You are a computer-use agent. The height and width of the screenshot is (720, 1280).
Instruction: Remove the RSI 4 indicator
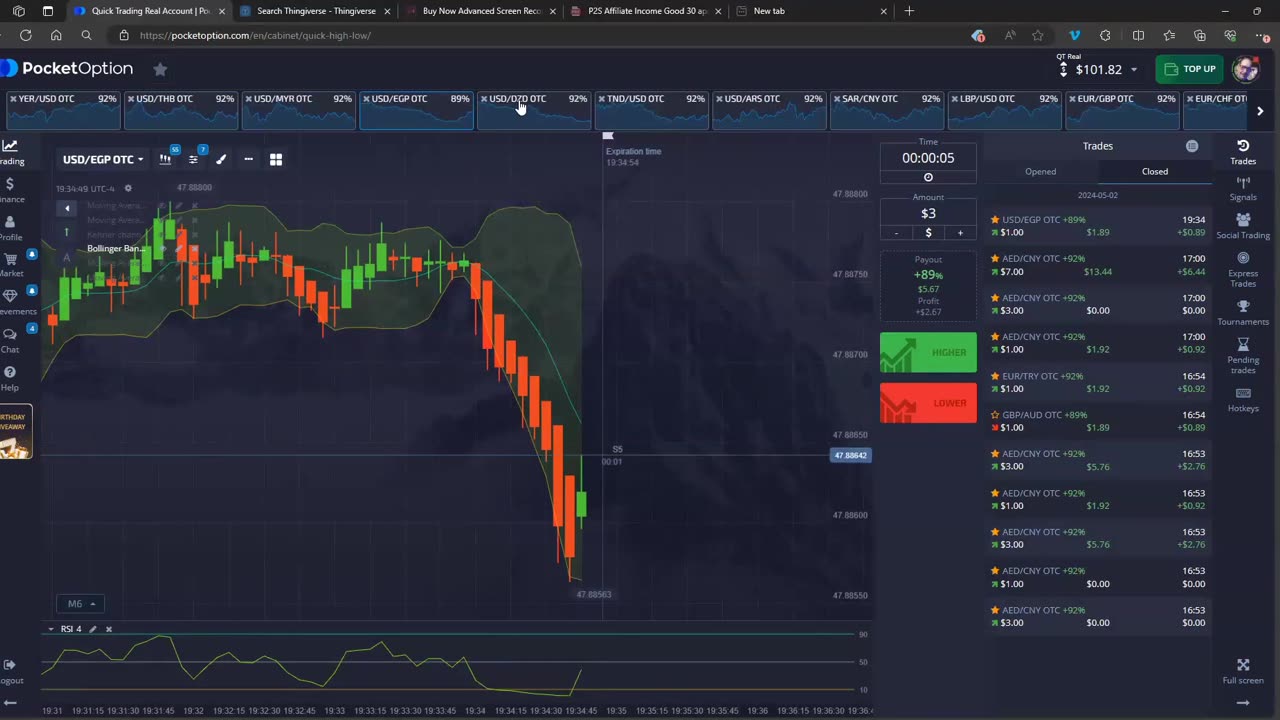point(109,629)
